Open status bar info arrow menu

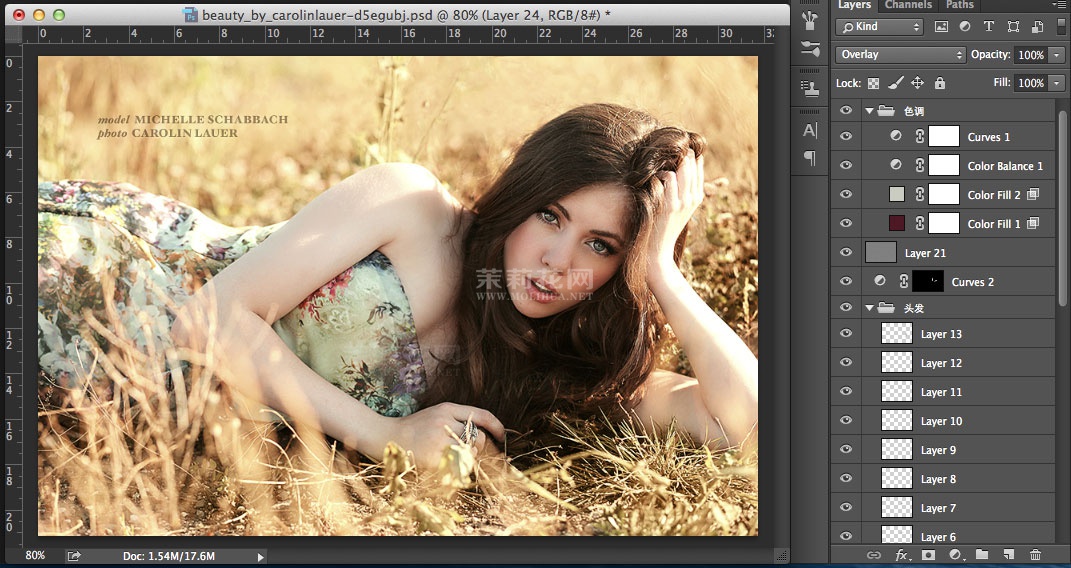point(260,556)
